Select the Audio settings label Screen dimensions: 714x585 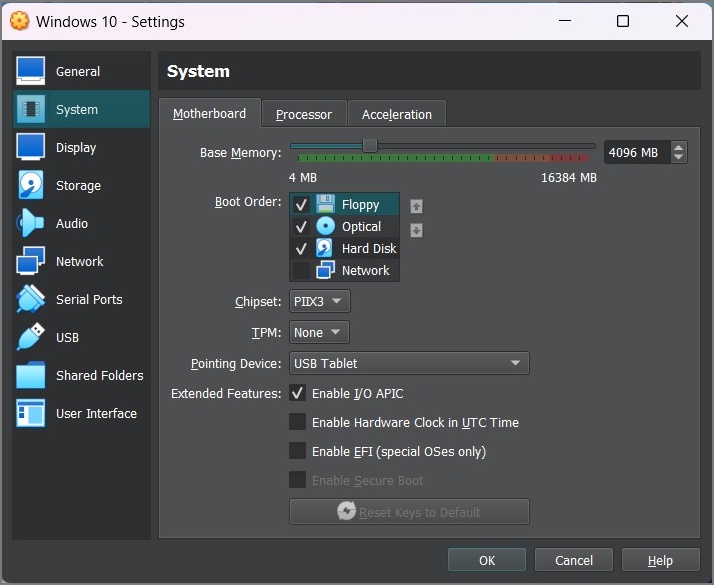(72, 224)
